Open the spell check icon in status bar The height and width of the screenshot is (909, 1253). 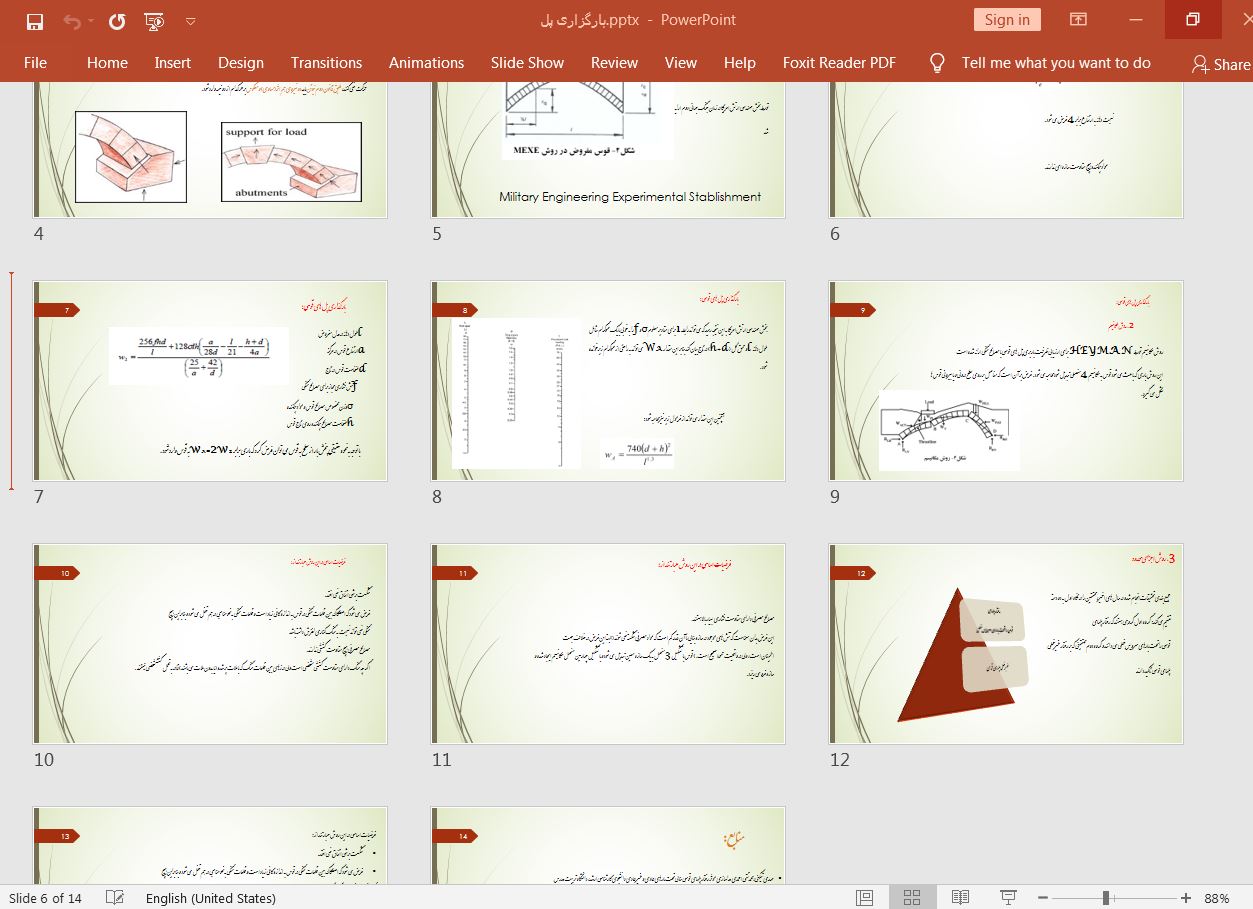115,898
